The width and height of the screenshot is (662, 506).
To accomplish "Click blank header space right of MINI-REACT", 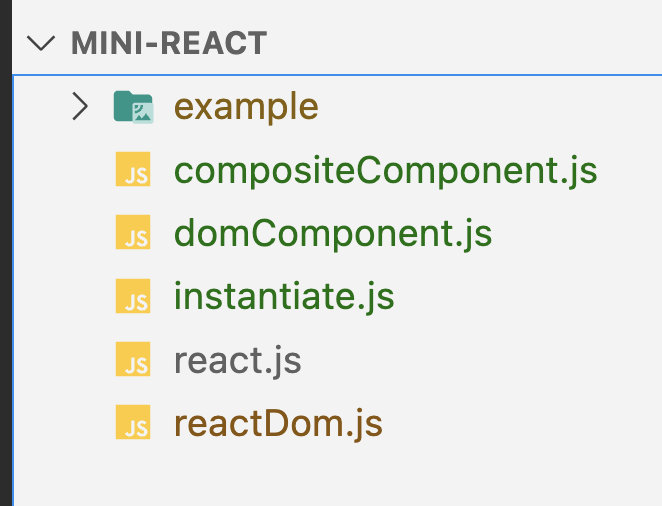I will click(460, 44).
